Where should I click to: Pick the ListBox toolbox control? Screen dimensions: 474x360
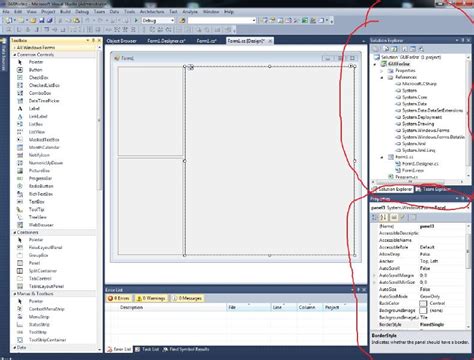[36, 124]
